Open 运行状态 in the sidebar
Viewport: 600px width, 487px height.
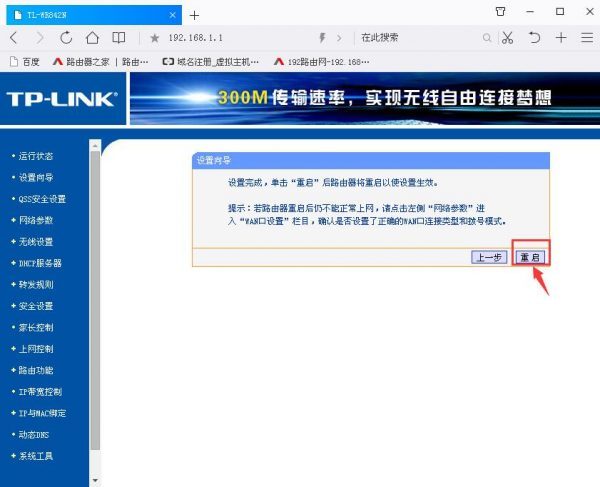point(35,156)
